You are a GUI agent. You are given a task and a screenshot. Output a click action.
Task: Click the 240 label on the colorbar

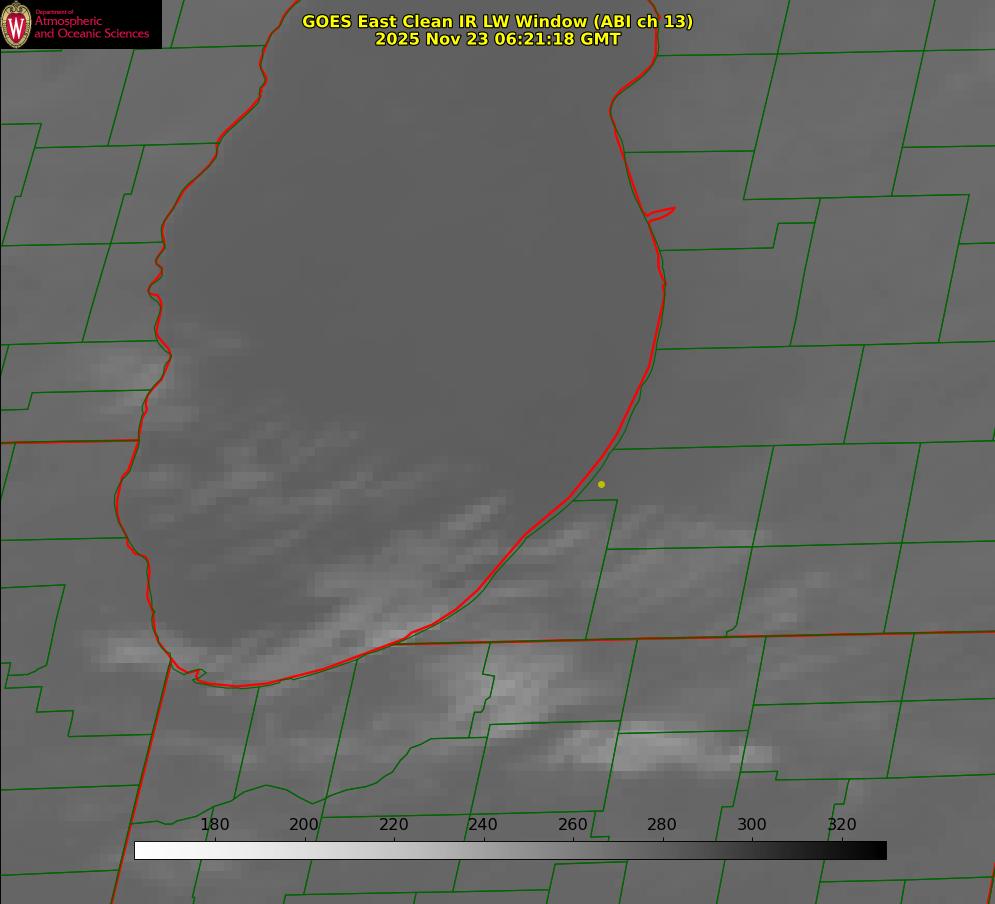483,825
